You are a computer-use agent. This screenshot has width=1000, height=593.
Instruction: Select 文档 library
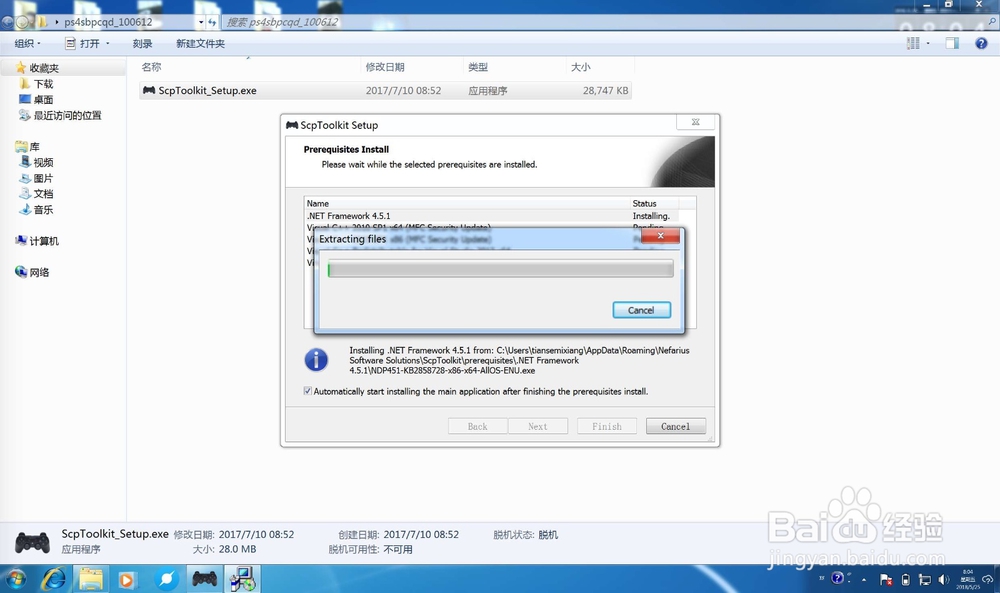pyautogui.click(x=43, y=194)
